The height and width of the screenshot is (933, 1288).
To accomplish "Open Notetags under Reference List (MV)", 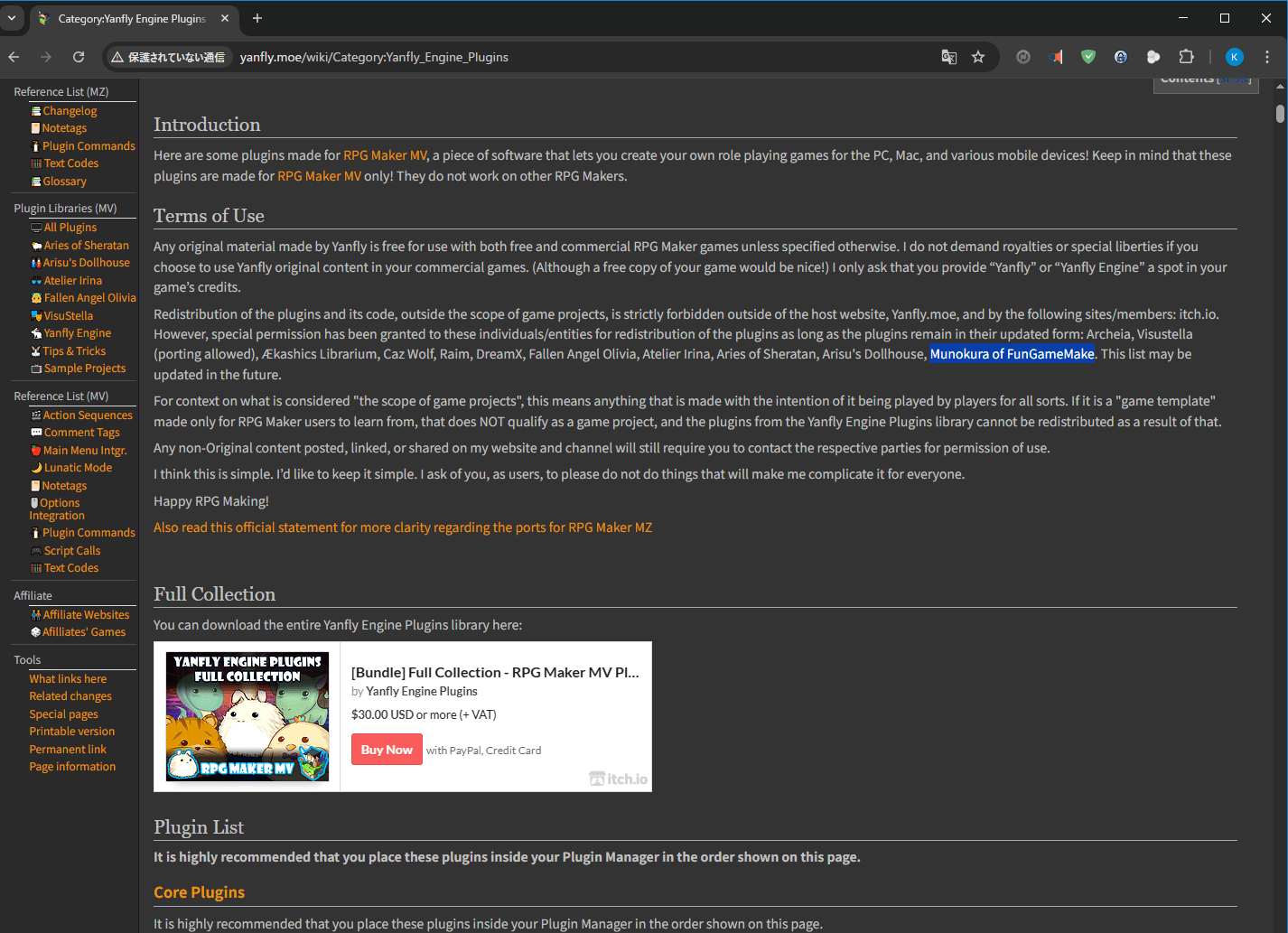I will pos(64,486).
